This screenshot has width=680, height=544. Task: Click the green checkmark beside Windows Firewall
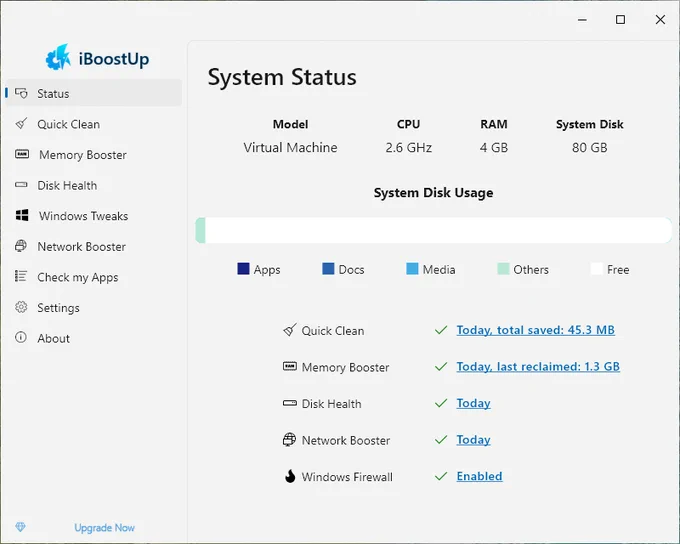point(441,476)
